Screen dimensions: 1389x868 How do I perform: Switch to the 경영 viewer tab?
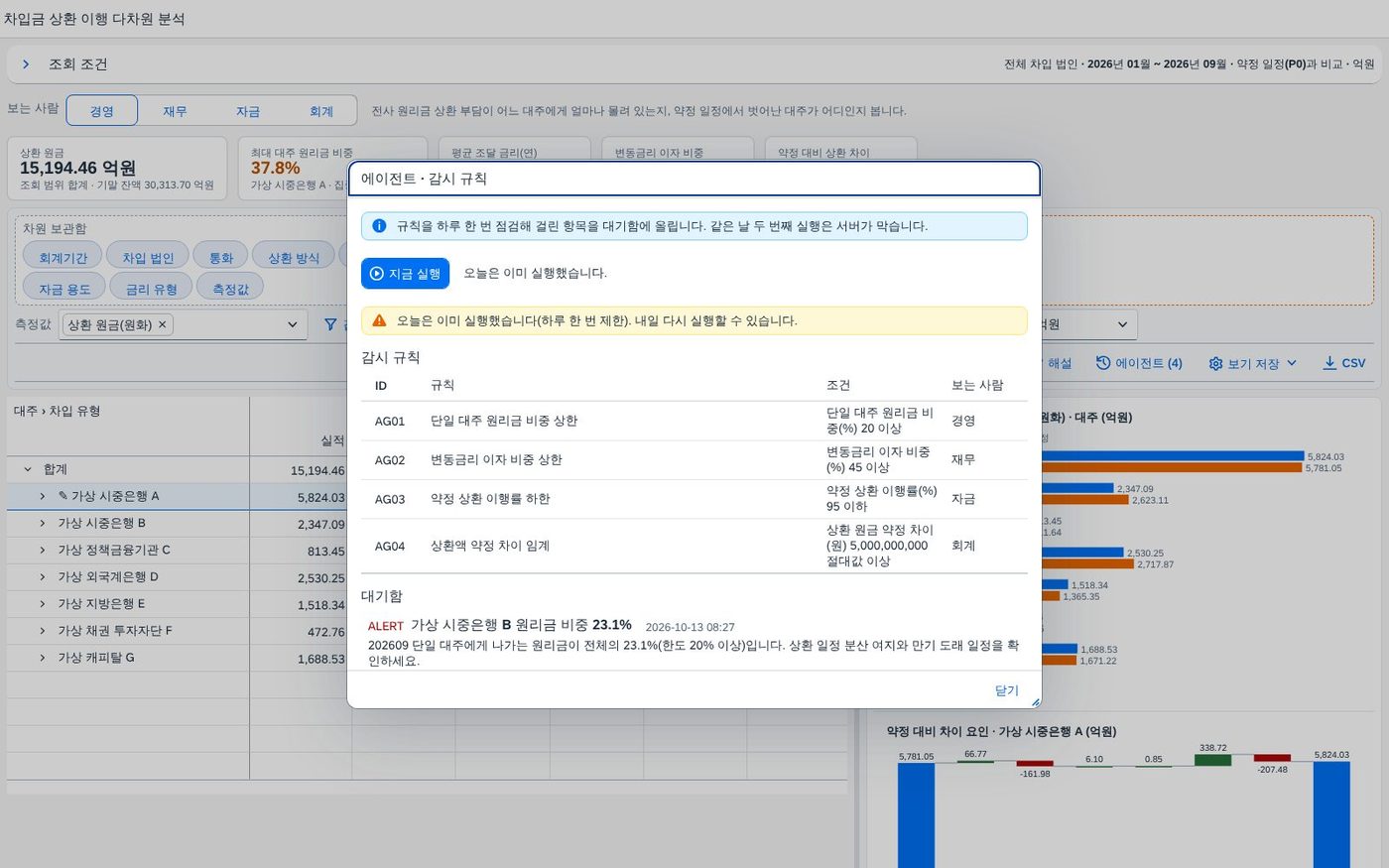[102, 111]
